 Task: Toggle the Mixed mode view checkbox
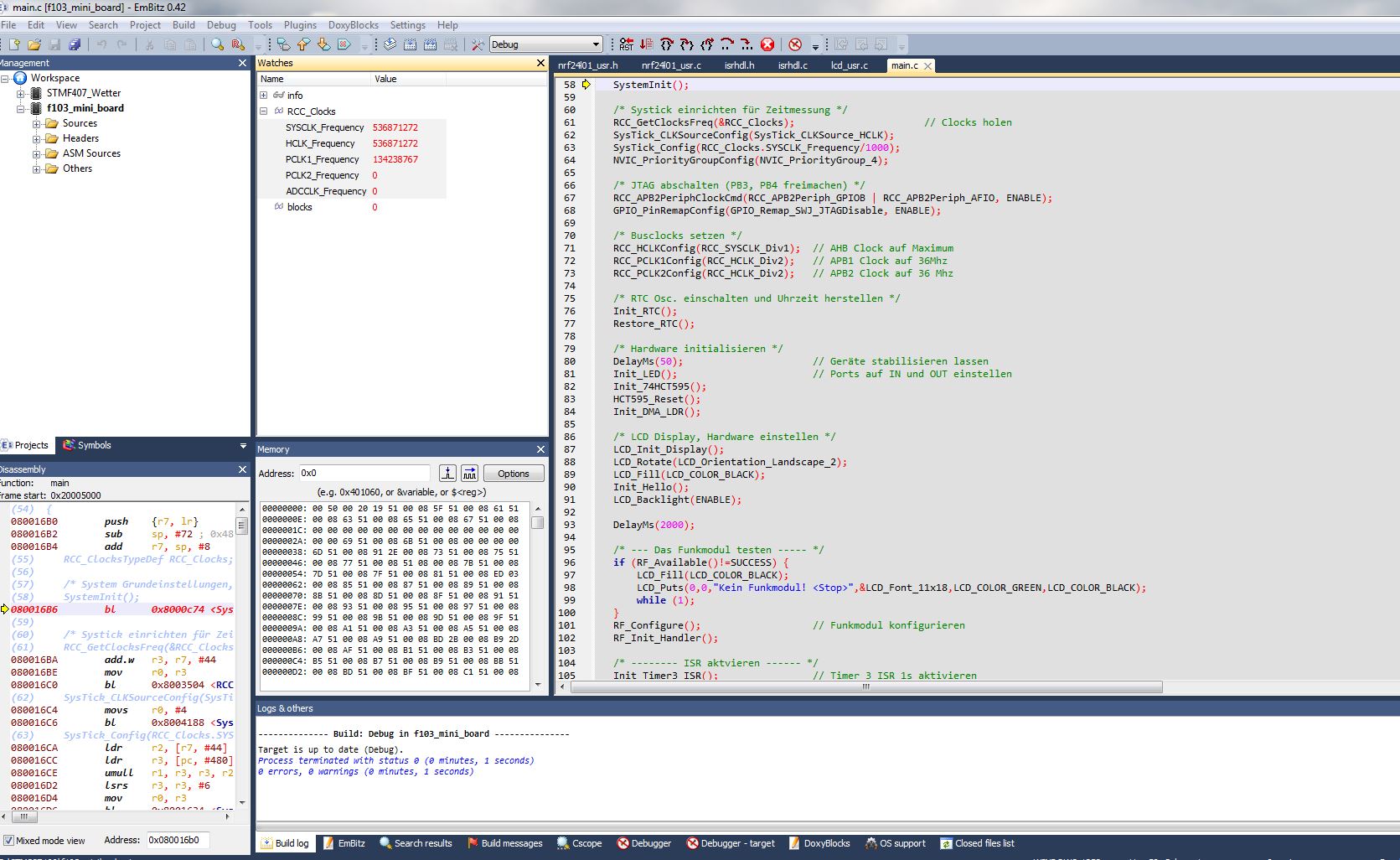(8, 841)
